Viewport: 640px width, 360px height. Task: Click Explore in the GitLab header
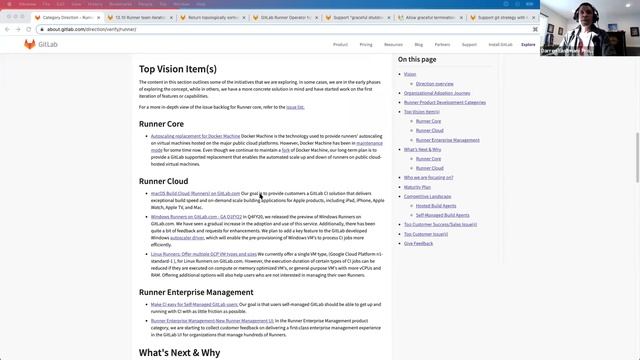(528, 44)
